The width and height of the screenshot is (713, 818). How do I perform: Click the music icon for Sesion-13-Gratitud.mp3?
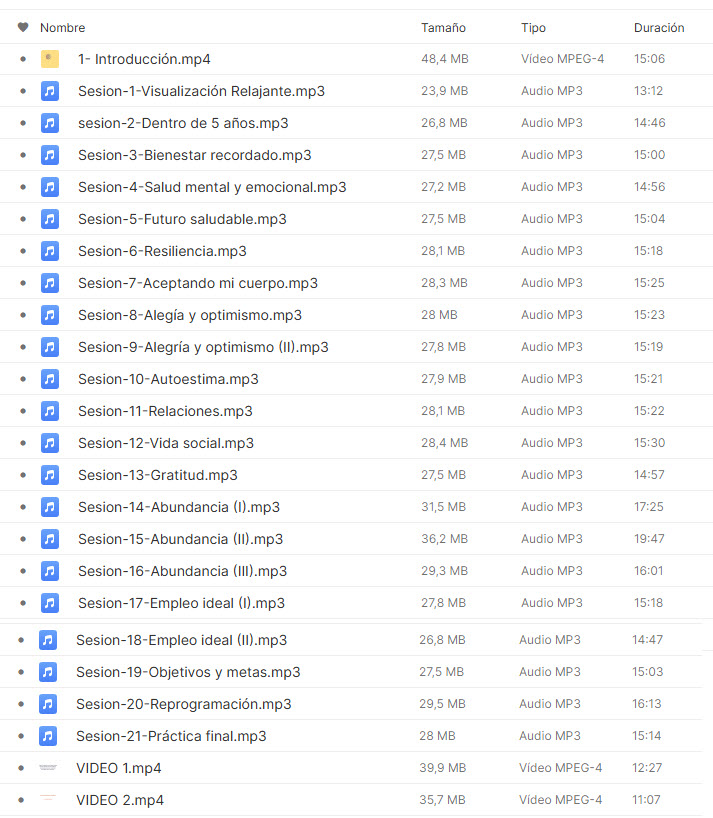tap(50, 475)
